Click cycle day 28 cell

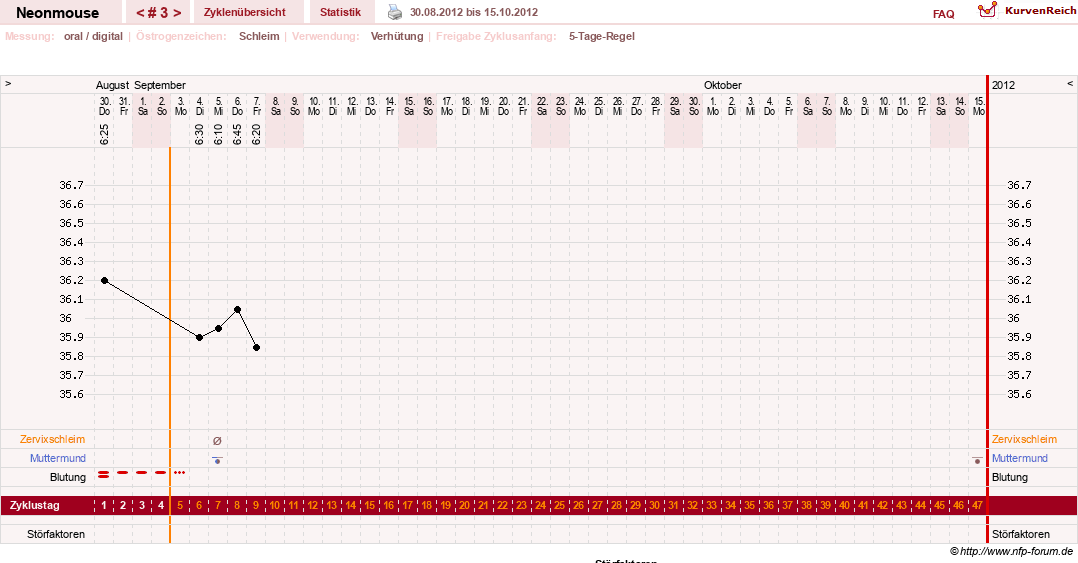coord(617,505)
